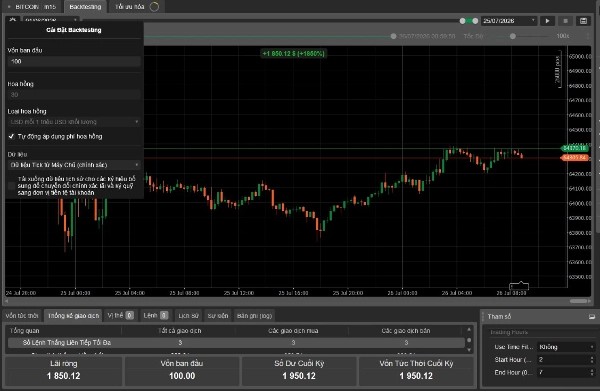The height and width of the screenshot is (391, 600).
Task: Click the speed row stepper arrows at far right
Action: tap(588, 36)
